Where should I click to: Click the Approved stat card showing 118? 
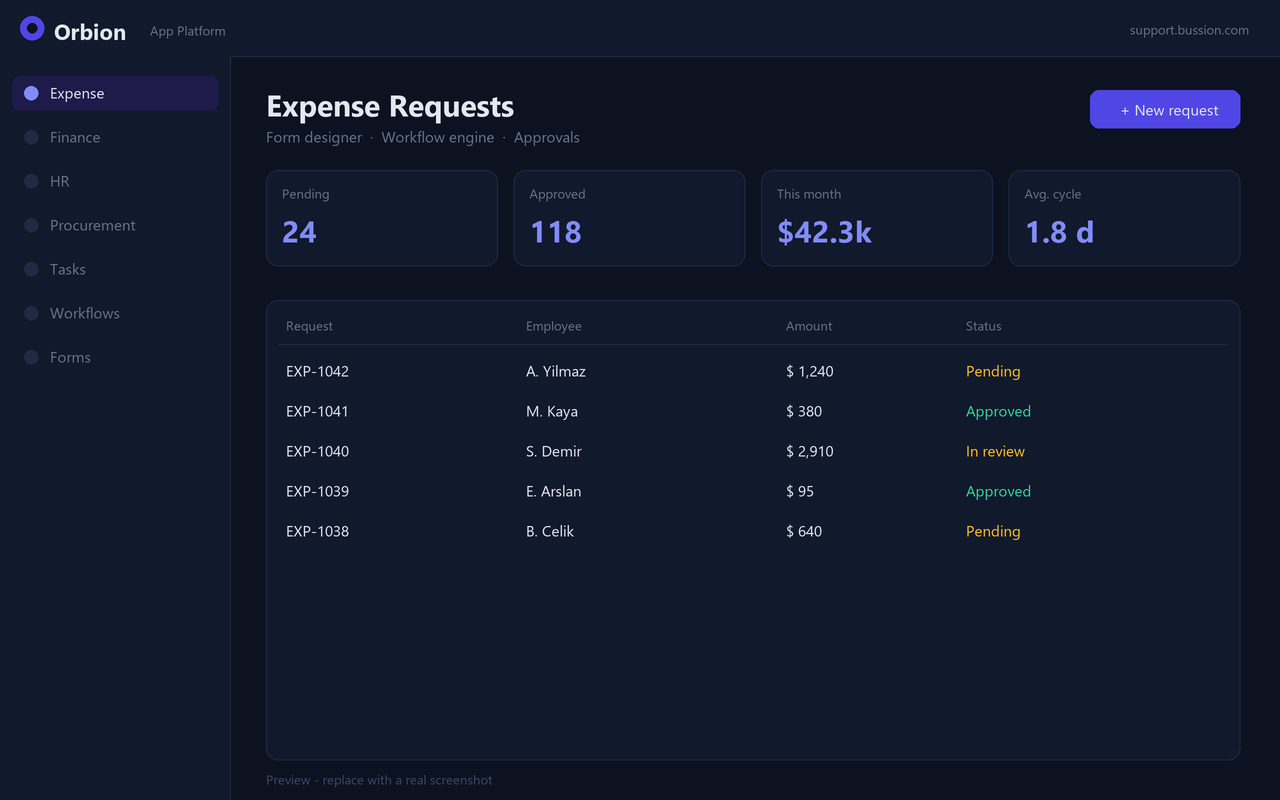click(x=629, y=218)
